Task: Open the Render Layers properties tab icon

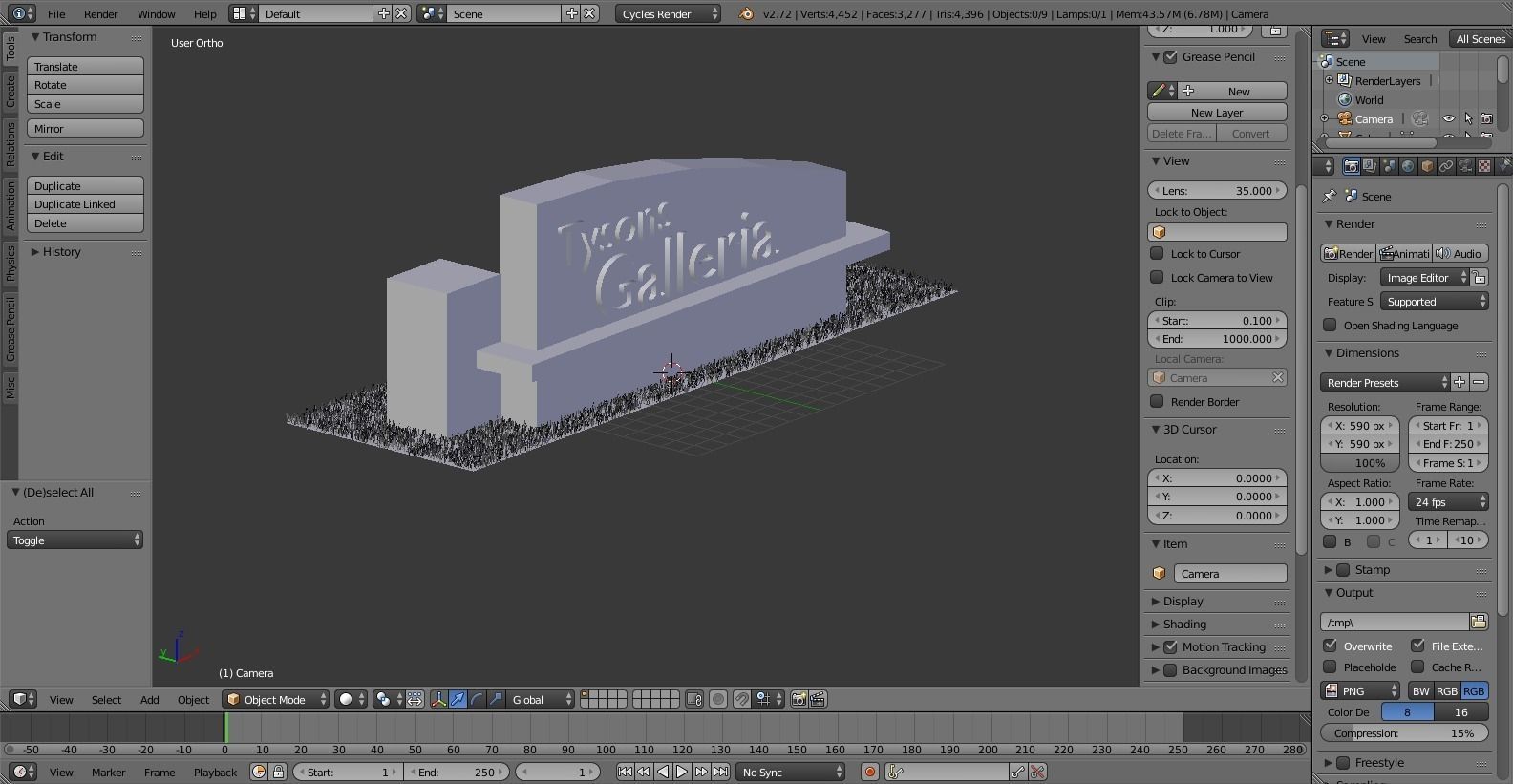Action: 1370,166
